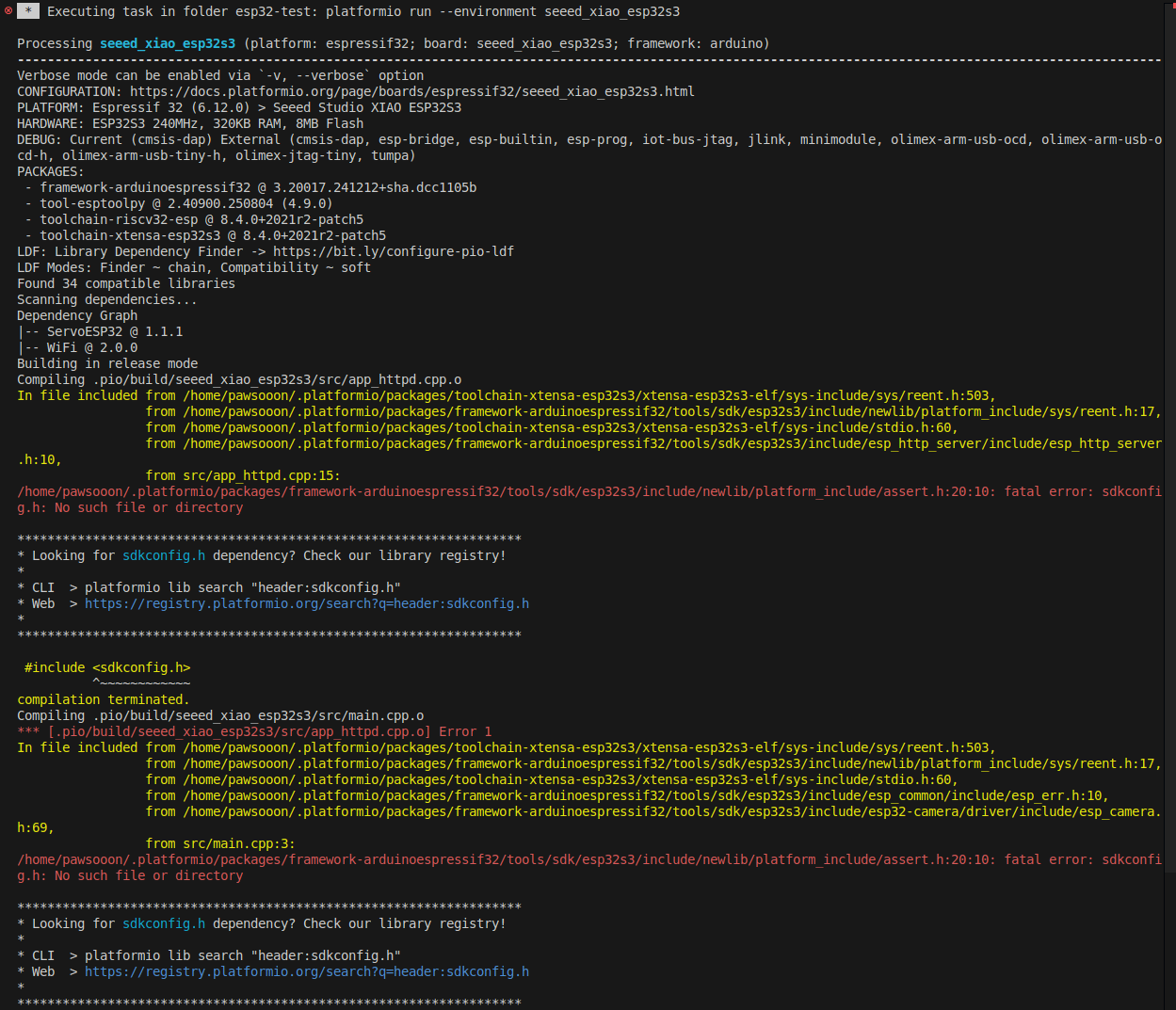Open the docs.platformio.org board configuration URL
This screenshot has width=1176, height=1010.
(x=411, y=91)
